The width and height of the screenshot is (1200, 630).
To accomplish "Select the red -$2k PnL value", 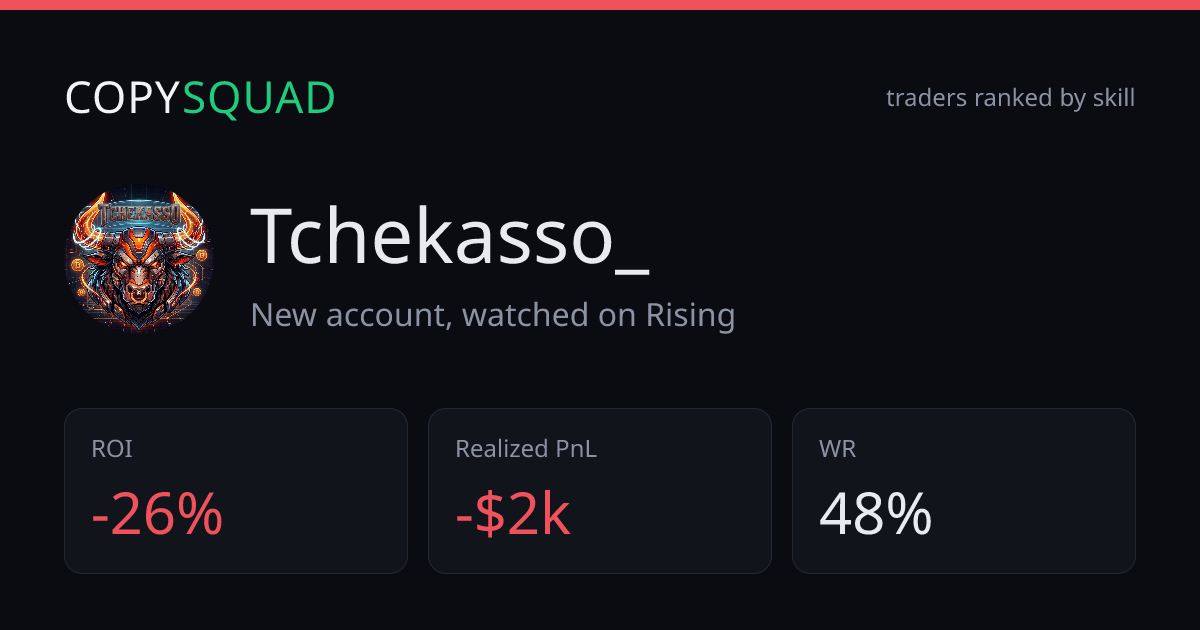I will 513,515.
